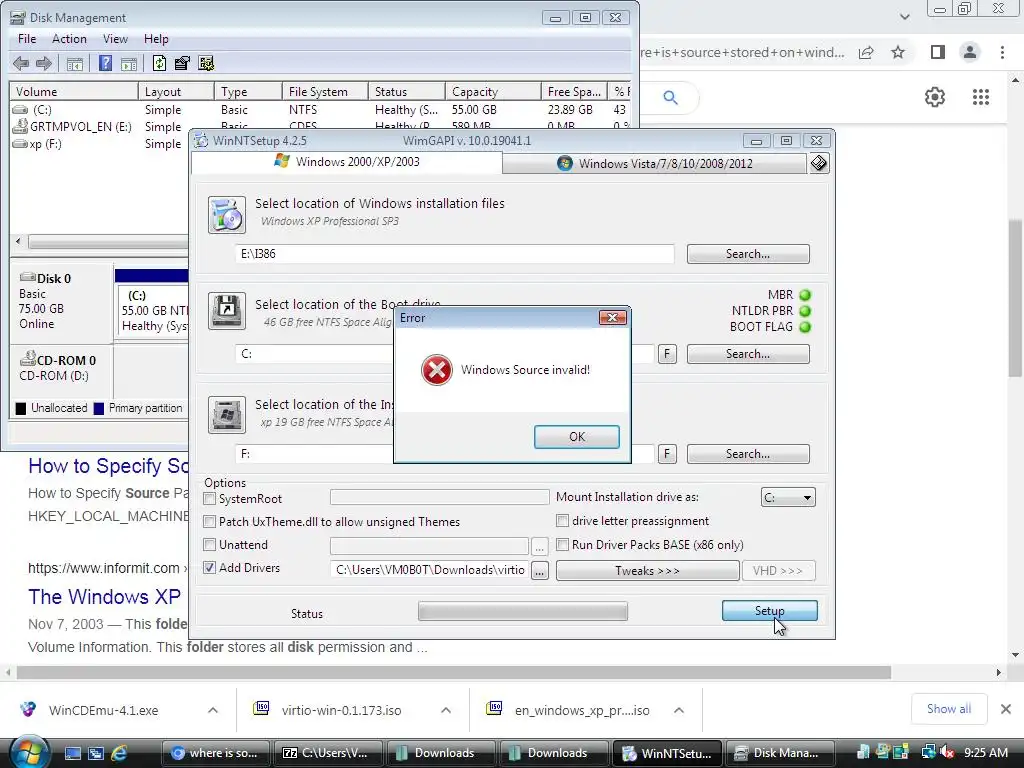Close the downloads bar with X
The height and width of the screenshot is (768, 1024).
click(x=1006, y=709)
